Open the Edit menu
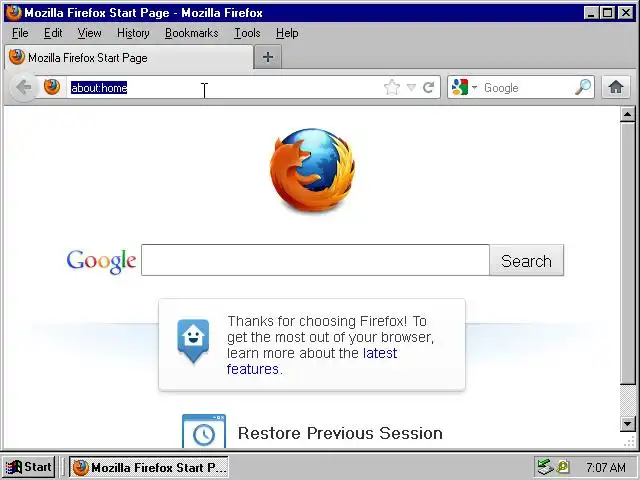 53,33
